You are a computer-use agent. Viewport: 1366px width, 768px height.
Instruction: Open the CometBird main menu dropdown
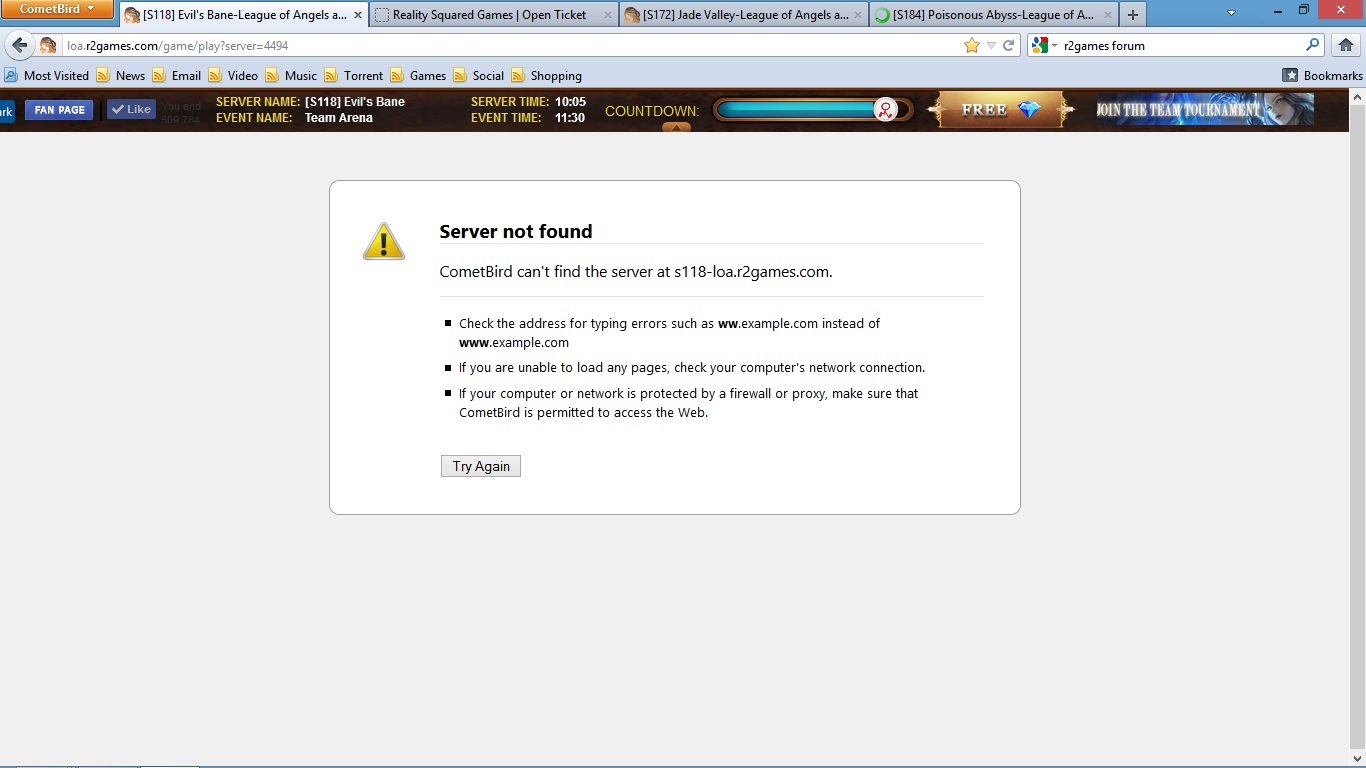click(x=57, y=9)
